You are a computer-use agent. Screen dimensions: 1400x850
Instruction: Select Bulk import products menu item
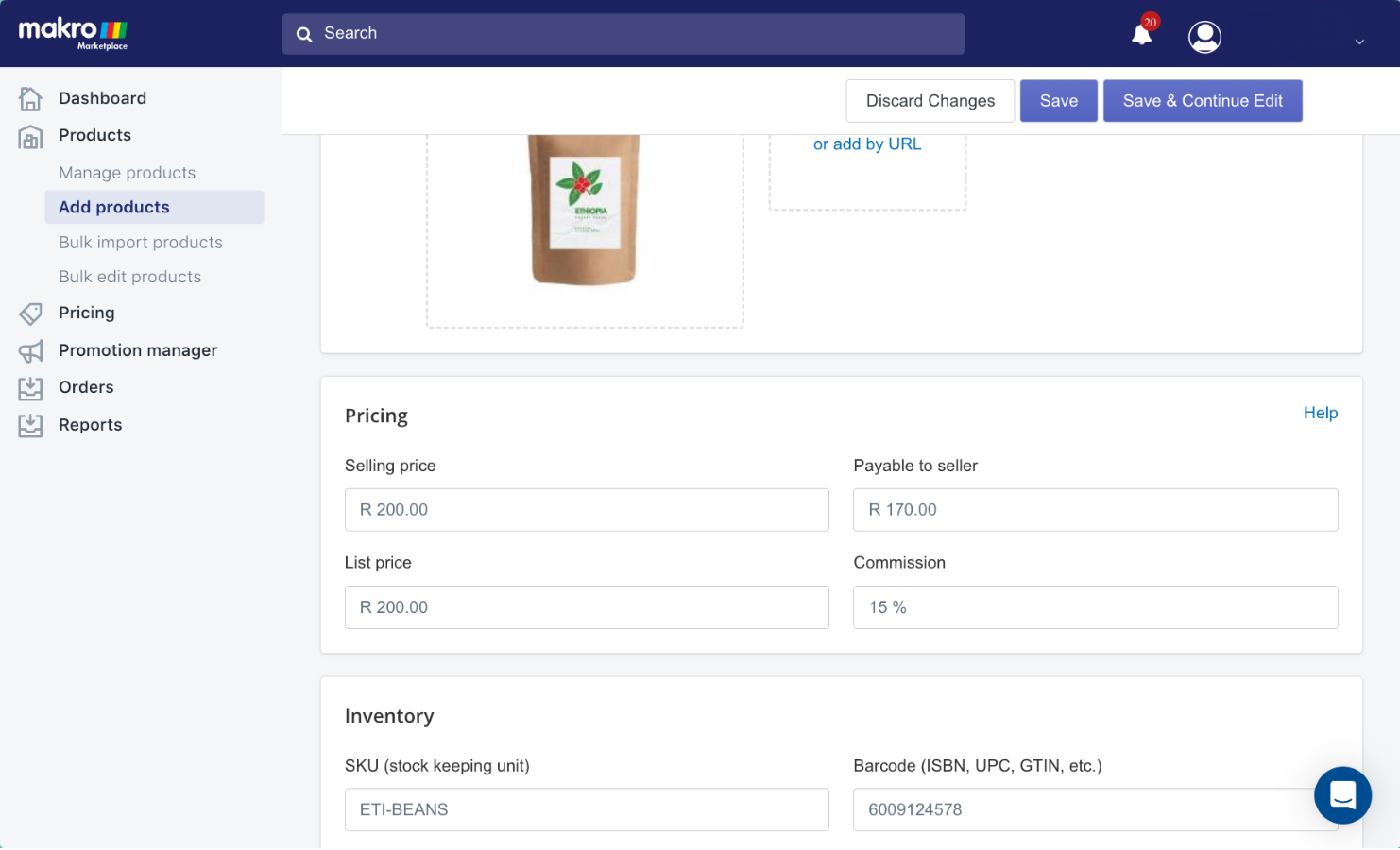tap(141, 243)
